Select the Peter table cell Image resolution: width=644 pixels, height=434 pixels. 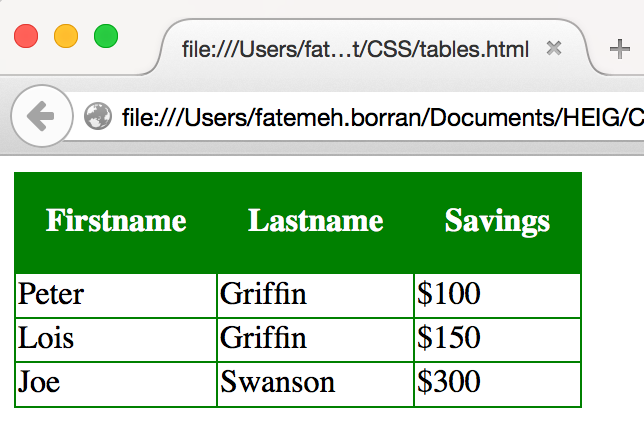[116, 296]
